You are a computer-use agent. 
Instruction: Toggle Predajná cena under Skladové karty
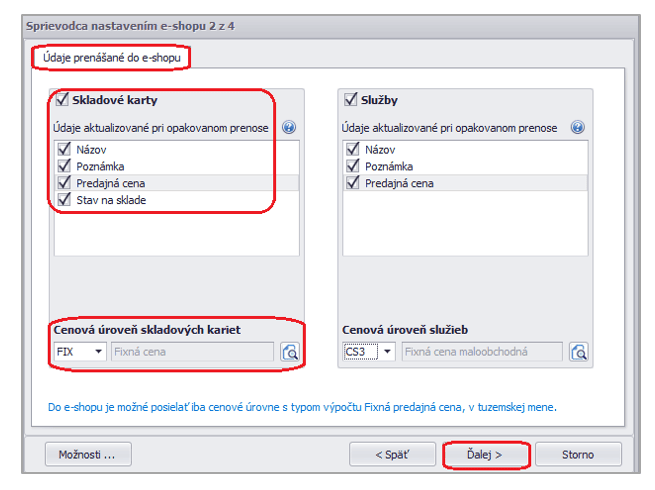(63, 183)
